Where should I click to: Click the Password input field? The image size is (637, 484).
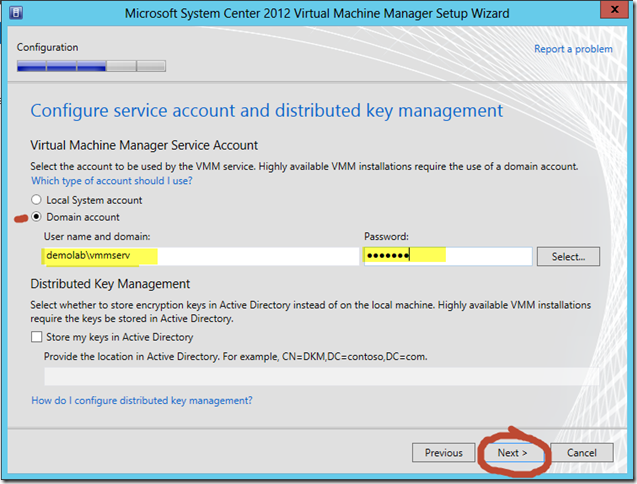coord(448,256)
